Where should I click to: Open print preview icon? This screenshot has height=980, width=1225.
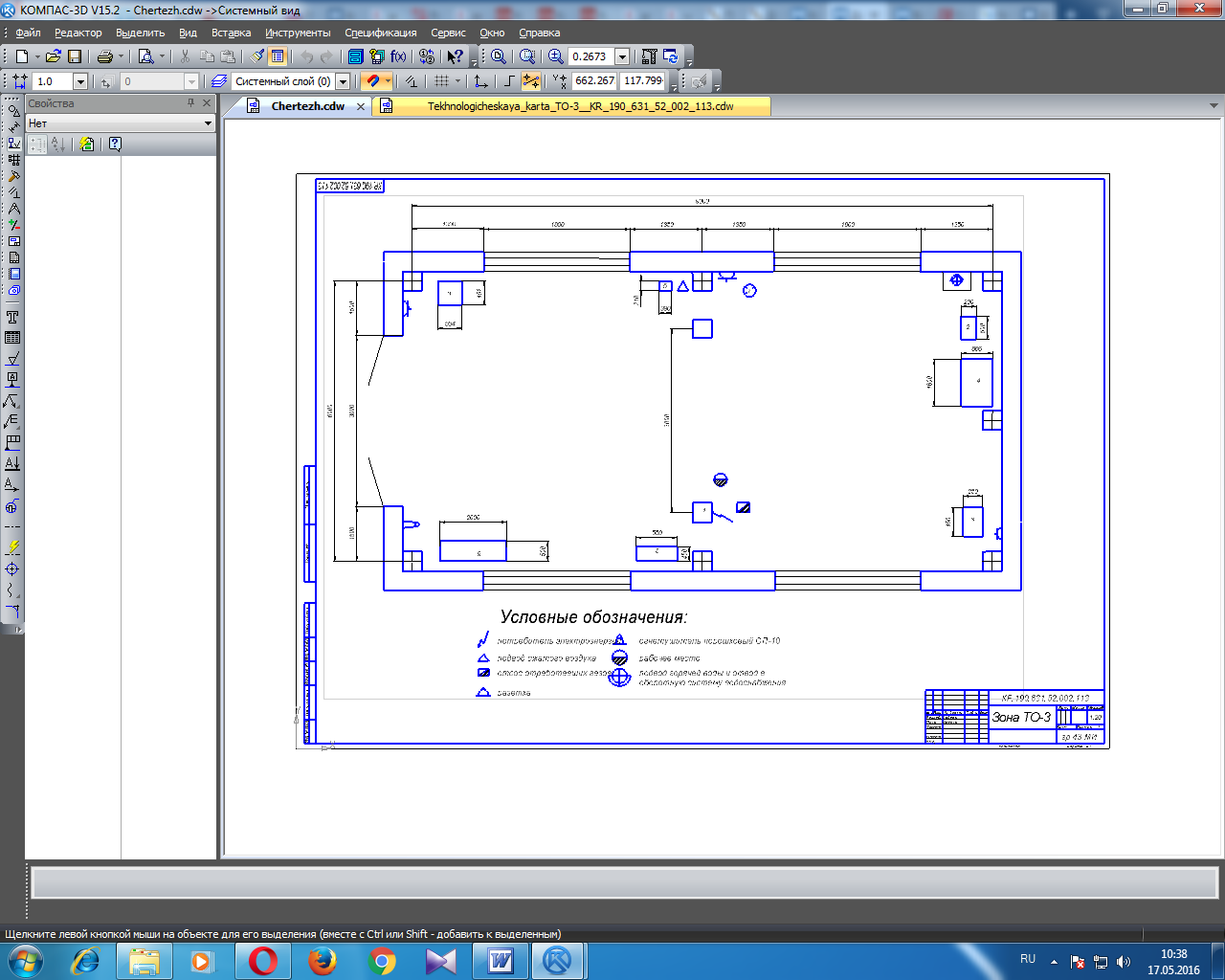145,56
